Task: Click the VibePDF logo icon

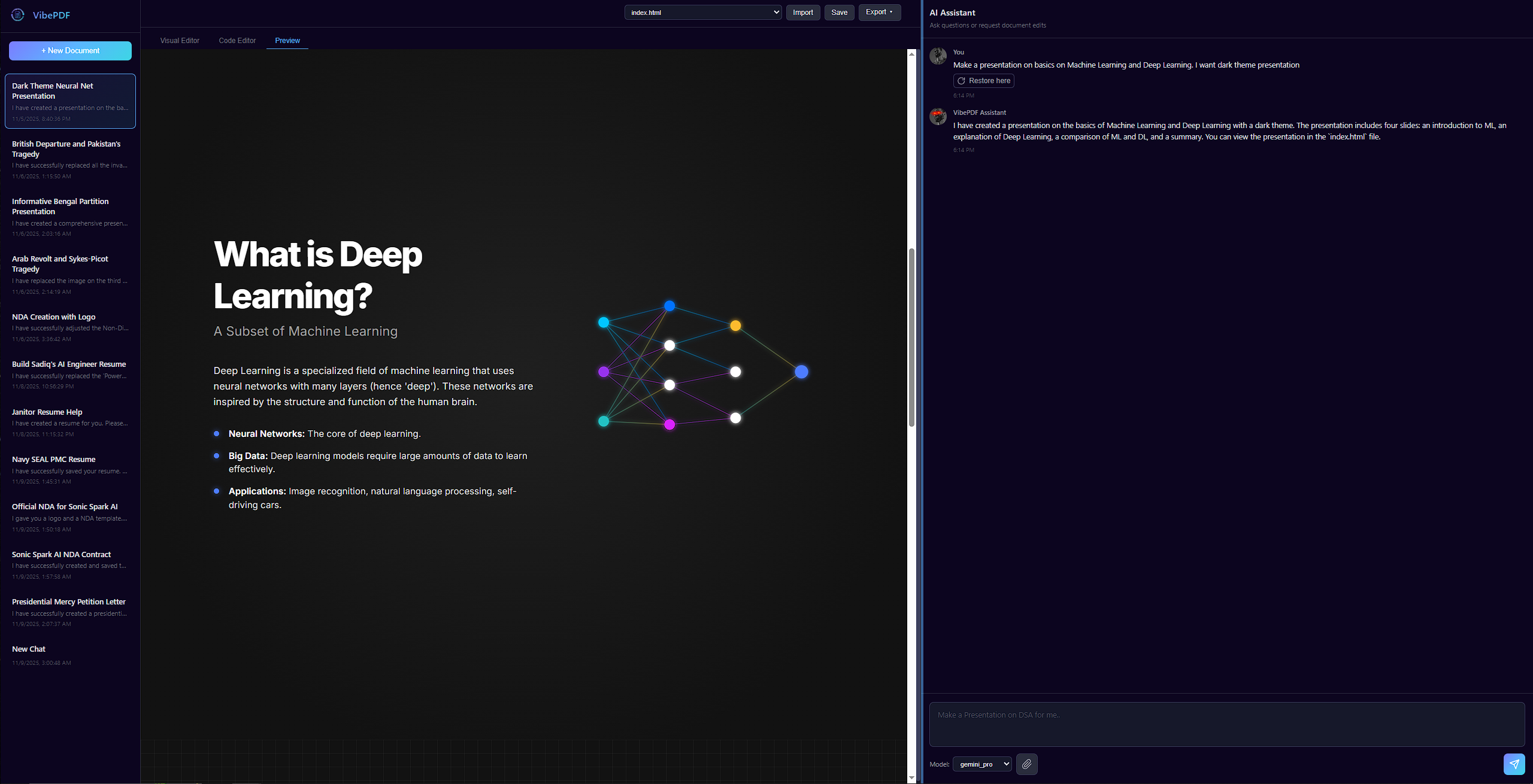Action: [17, 15]
